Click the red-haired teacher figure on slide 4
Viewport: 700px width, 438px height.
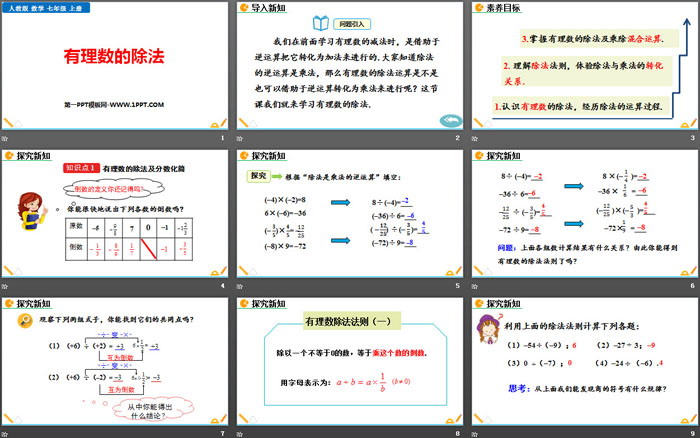(32, 210)
